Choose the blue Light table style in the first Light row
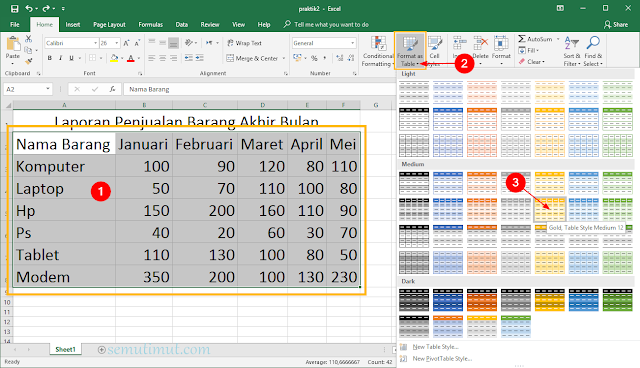 click(448, 92)
